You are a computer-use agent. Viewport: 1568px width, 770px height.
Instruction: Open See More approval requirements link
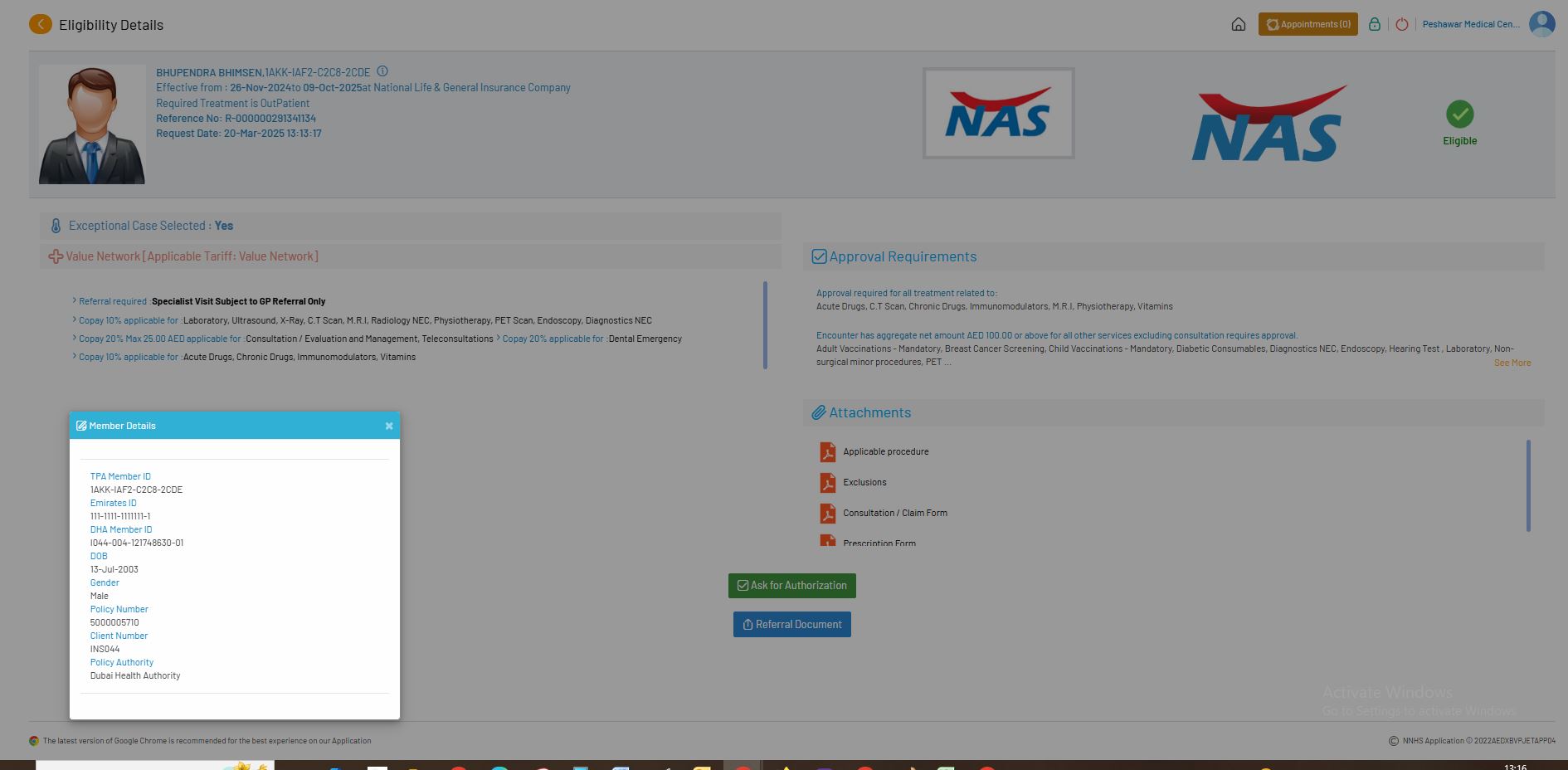1512,363
